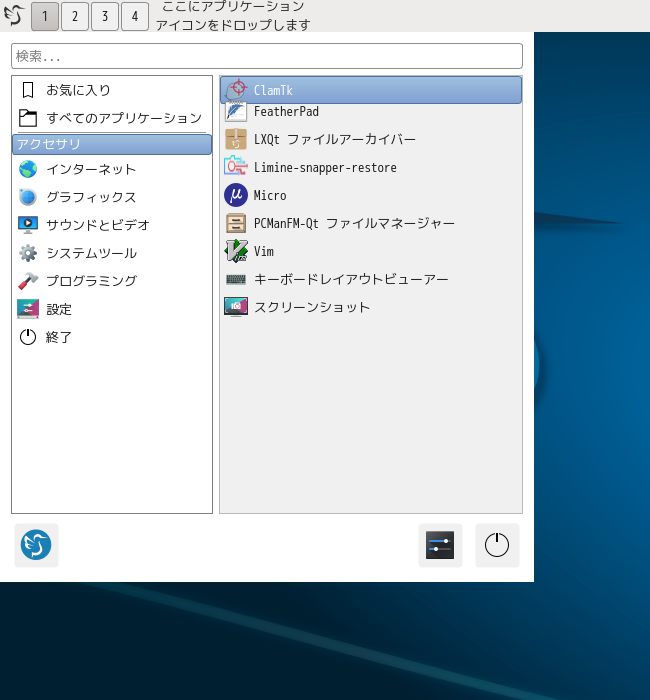Click the インターネット globe icon
The image size is (650, 700).
tap(28, 169)
